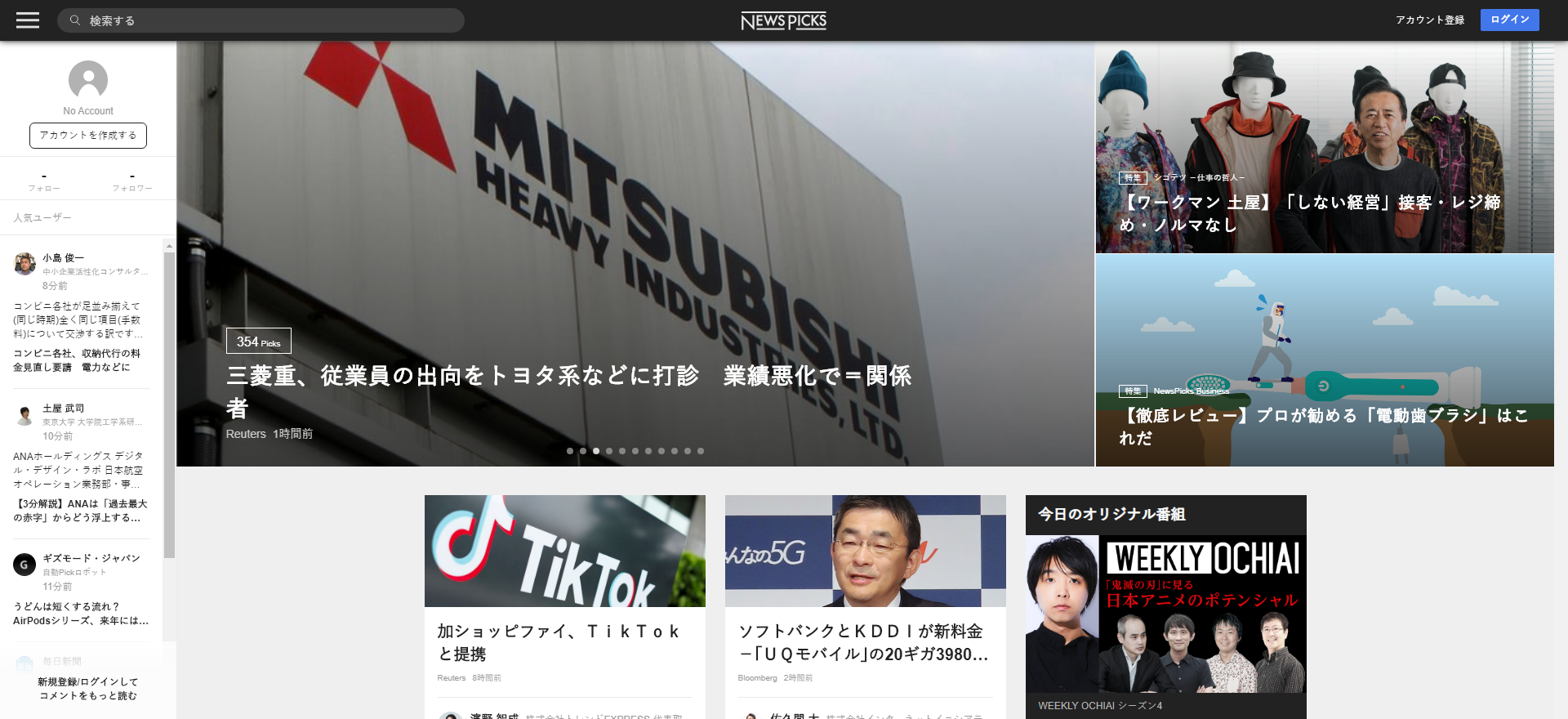1568x719 pixels.
Task: Click Bloomberg source label
Action: pos(757,678)
